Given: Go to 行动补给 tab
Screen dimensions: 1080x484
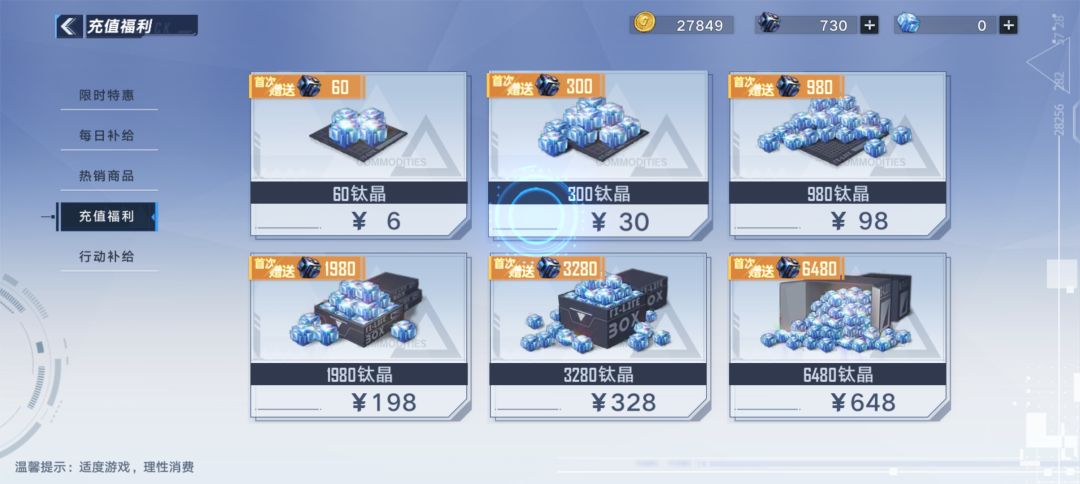Looking at the screenshot, I should pos(107,257).
